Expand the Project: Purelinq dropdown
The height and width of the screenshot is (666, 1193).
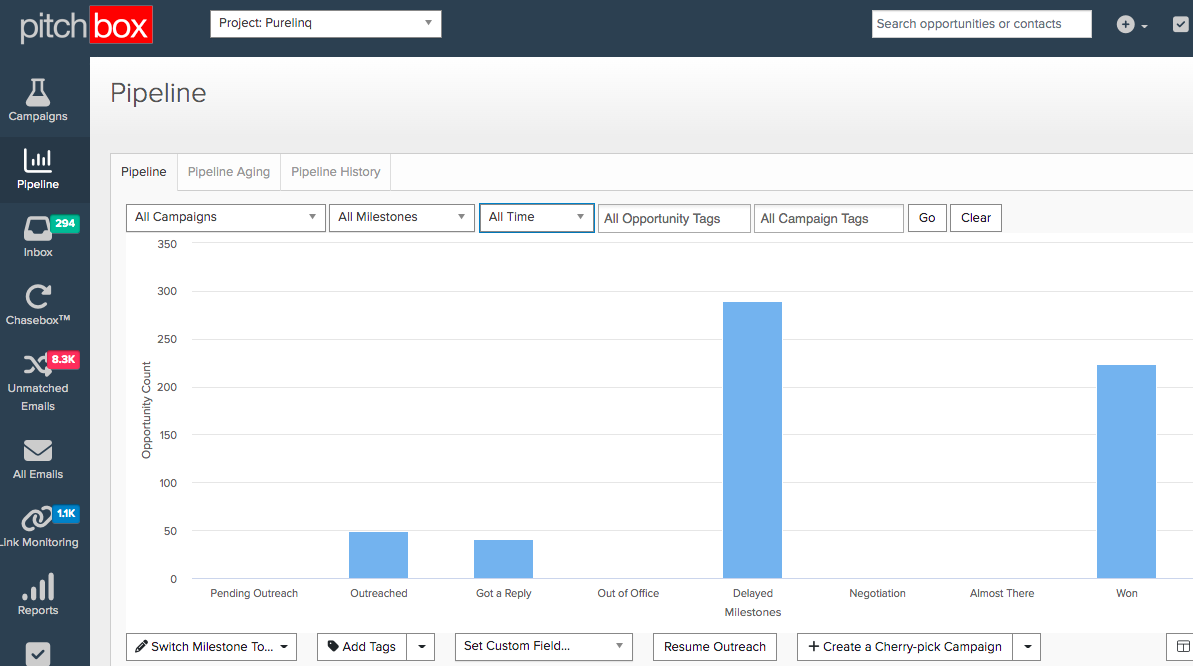coord(325,24)
